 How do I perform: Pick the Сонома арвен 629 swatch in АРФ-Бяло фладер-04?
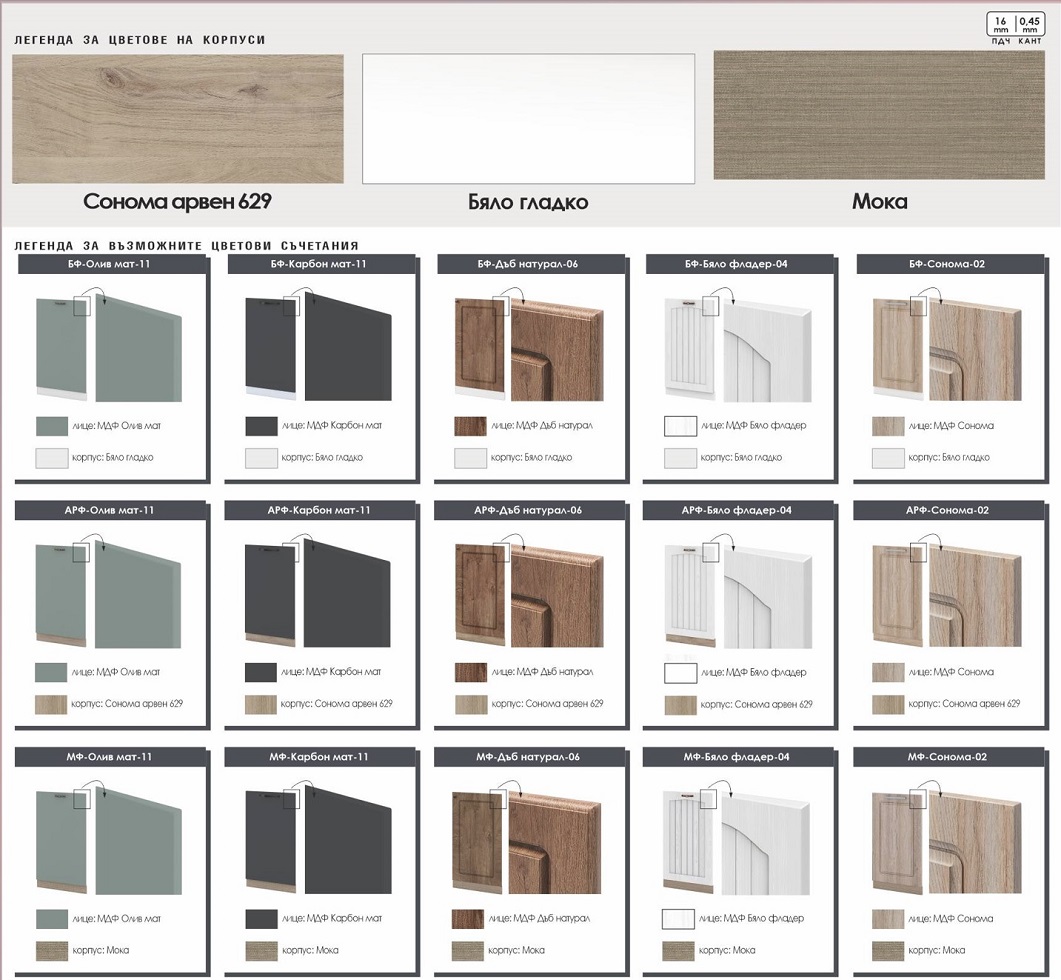pyautogui.click(x=680, y=705)
